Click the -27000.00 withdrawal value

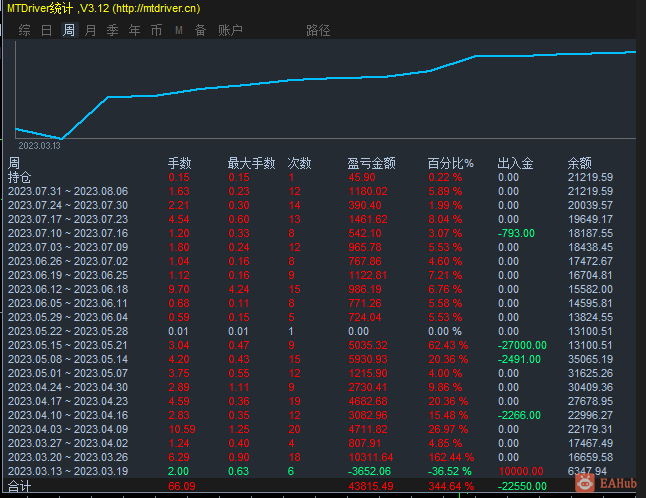522,346
